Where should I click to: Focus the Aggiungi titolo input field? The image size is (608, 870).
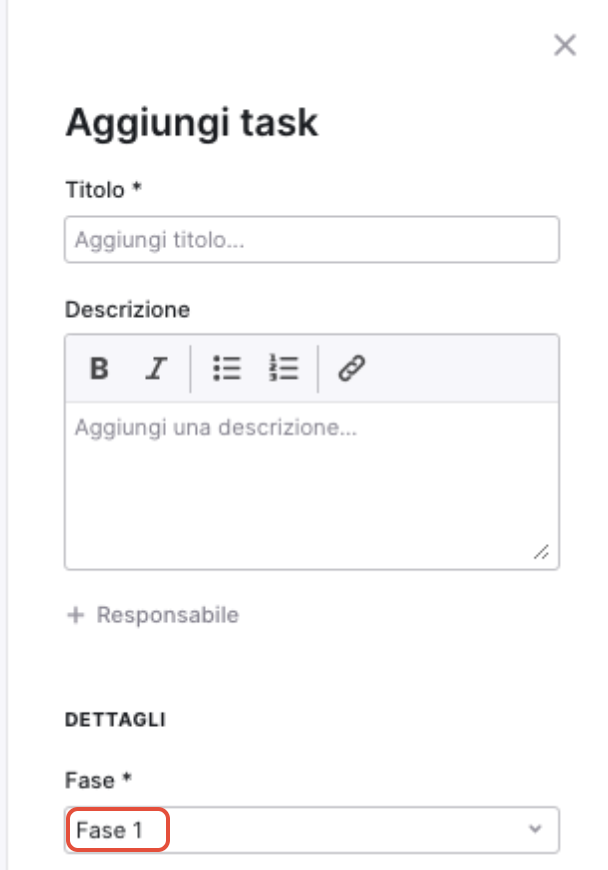click(312, 239)
